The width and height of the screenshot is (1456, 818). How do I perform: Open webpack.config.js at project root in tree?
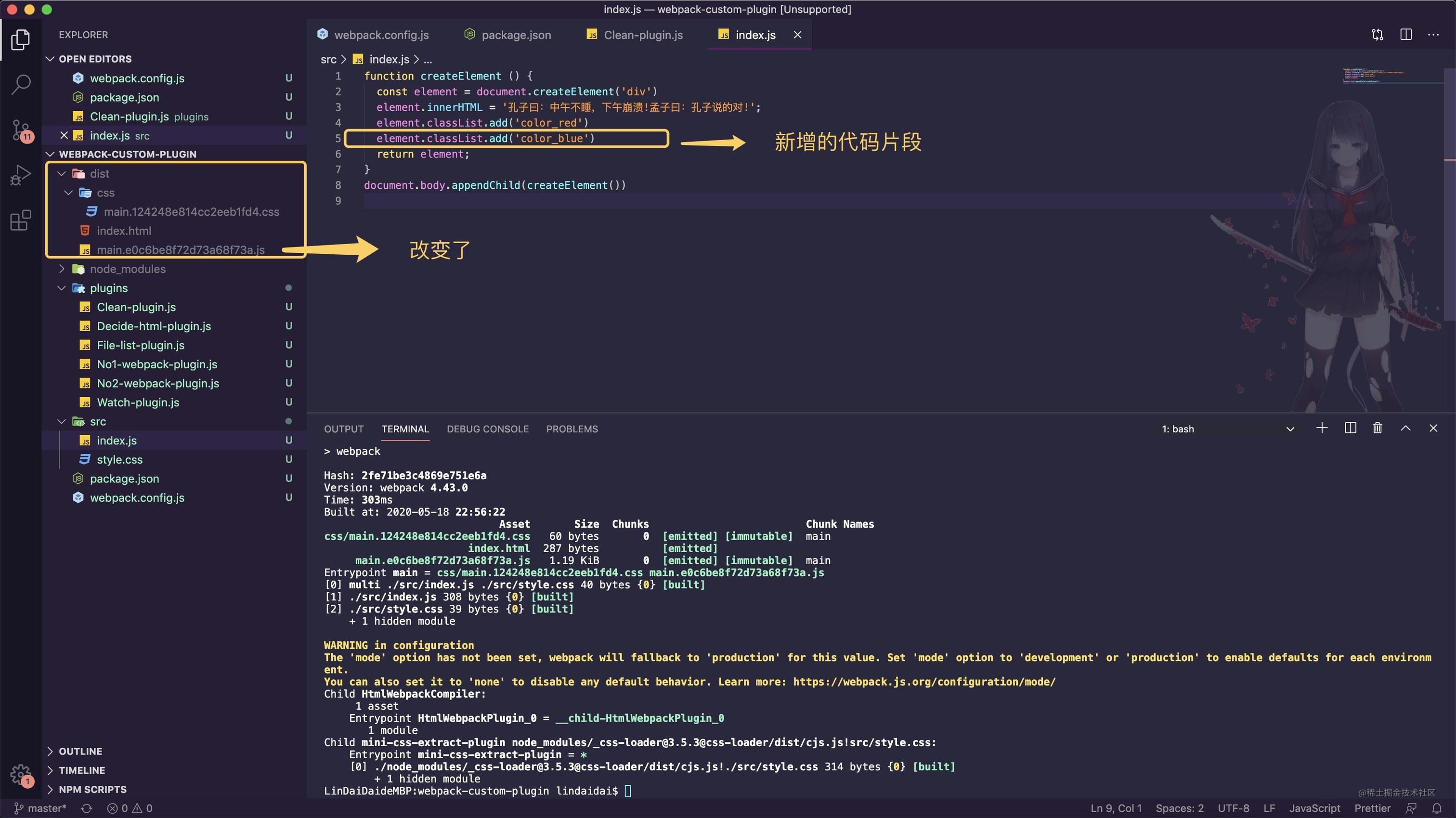(137, 498)
